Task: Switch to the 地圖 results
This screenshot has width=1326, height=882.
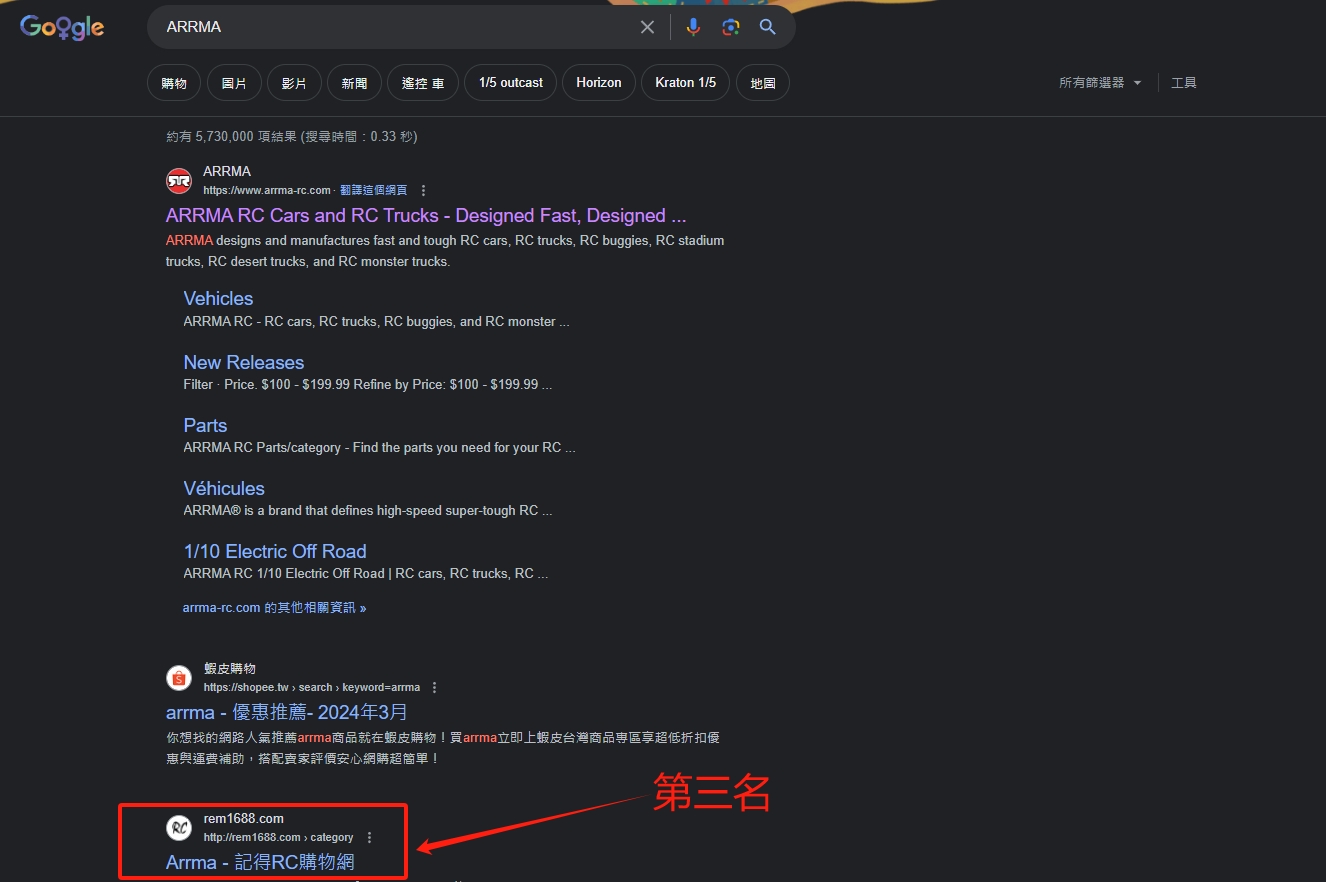Action: tap(763, 83)
